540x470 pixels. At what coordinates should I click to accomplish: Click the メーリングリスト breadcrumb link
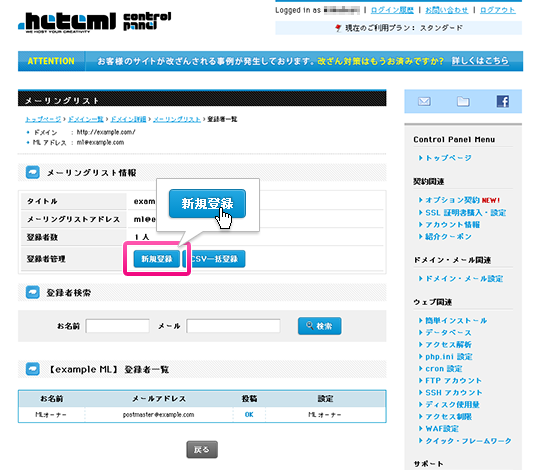[177, 119]
